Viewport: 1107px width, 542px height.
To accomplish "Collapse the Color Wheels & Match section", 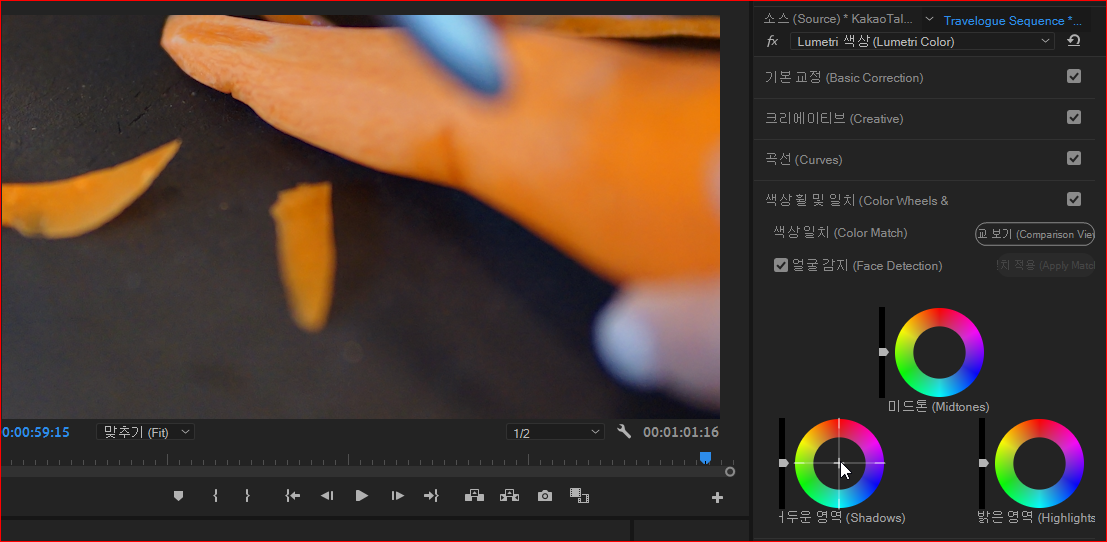I will click(x=856, y=200).
